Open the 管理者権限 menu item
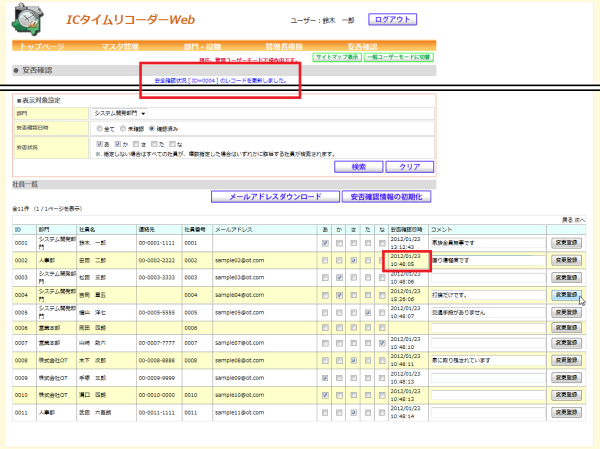The image size is (600, 449). (284, 46)
